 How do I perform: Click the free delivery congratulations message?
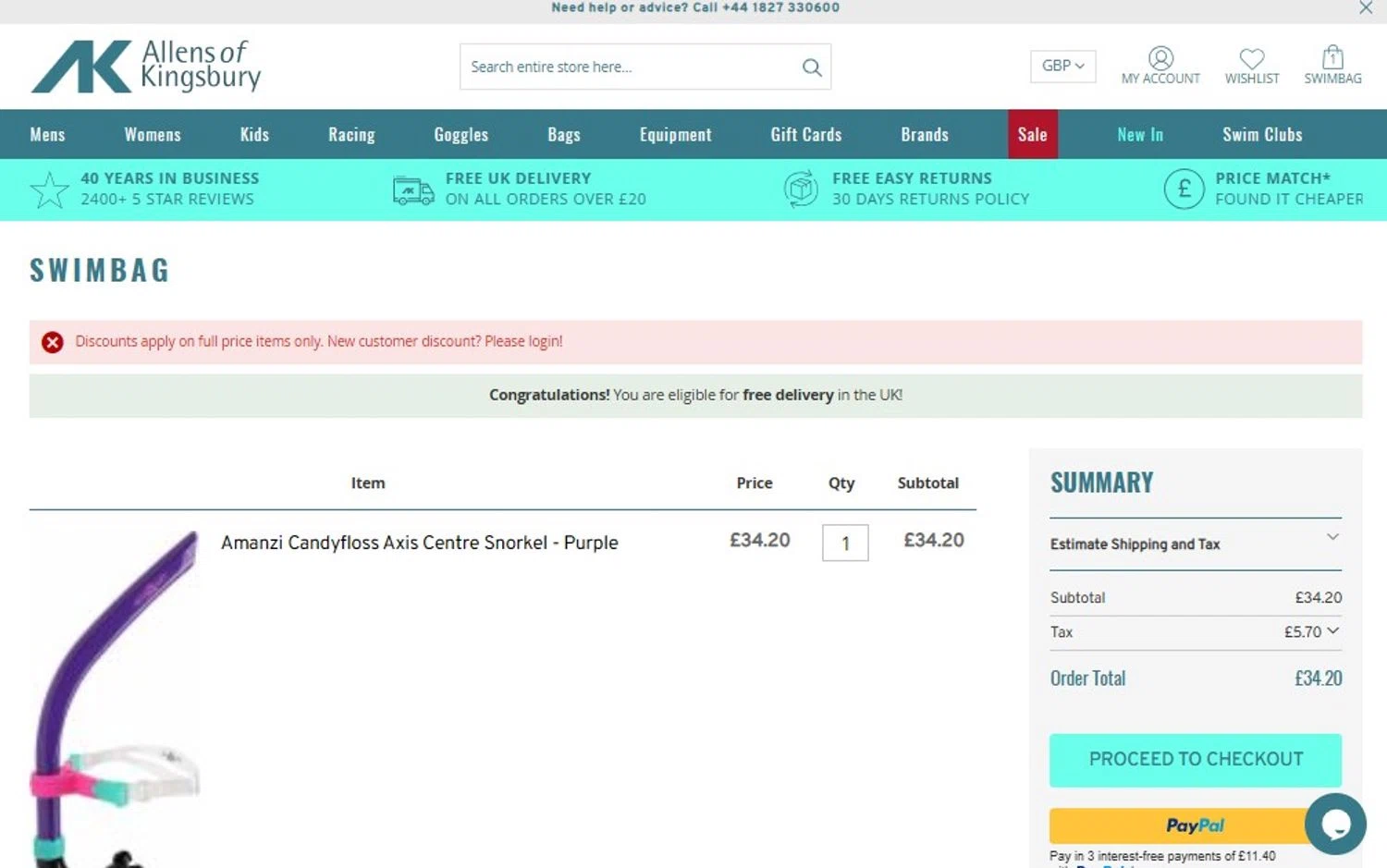click(695, 396)
